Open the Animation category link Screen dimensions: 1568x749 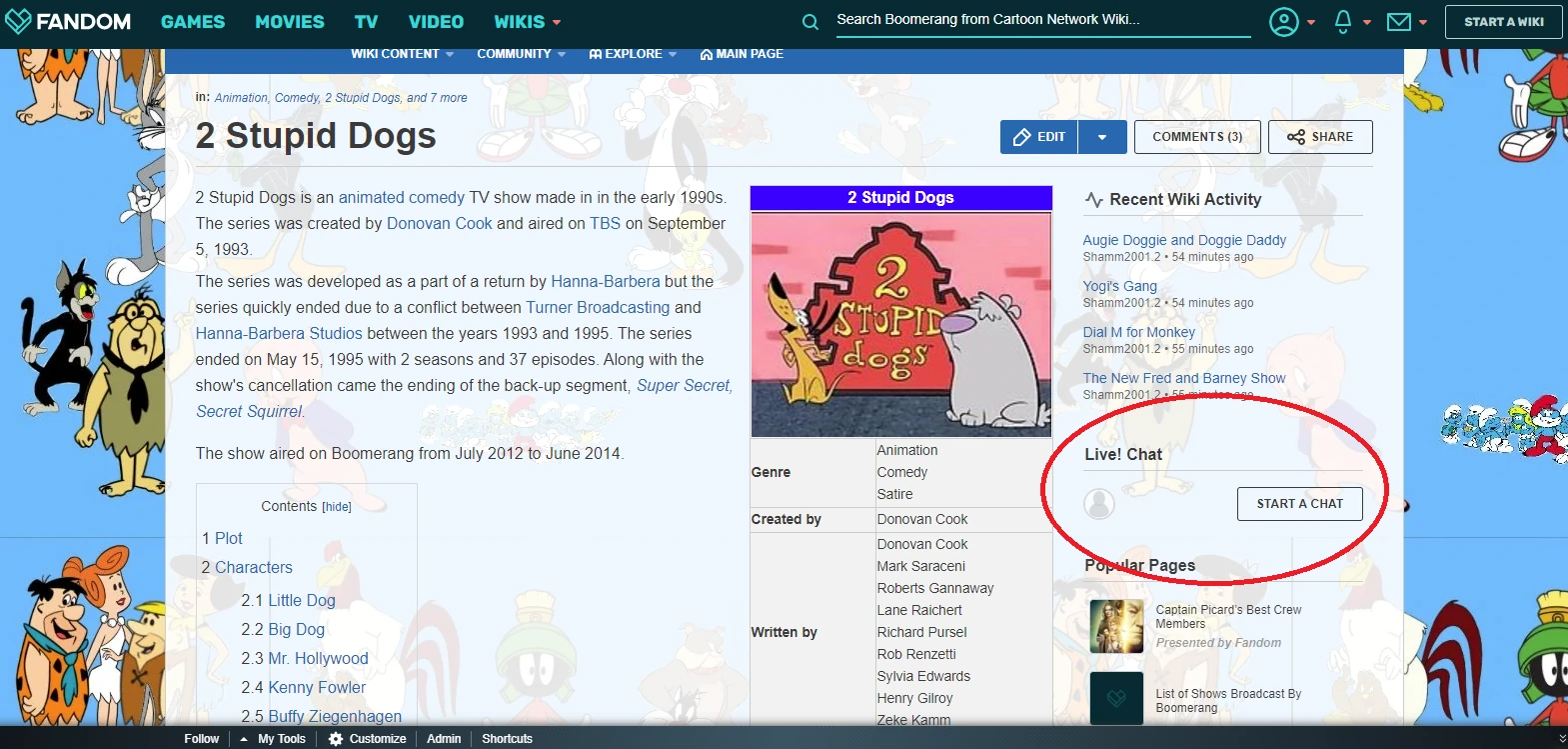click(x=241, y=98)
